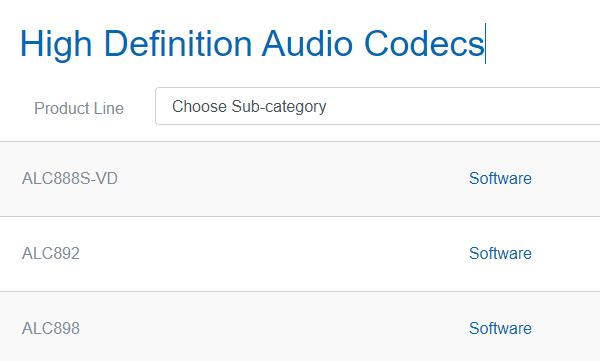600x361 pixels.
Task: Select the ALC888S-VD product name
Action: 70,178
